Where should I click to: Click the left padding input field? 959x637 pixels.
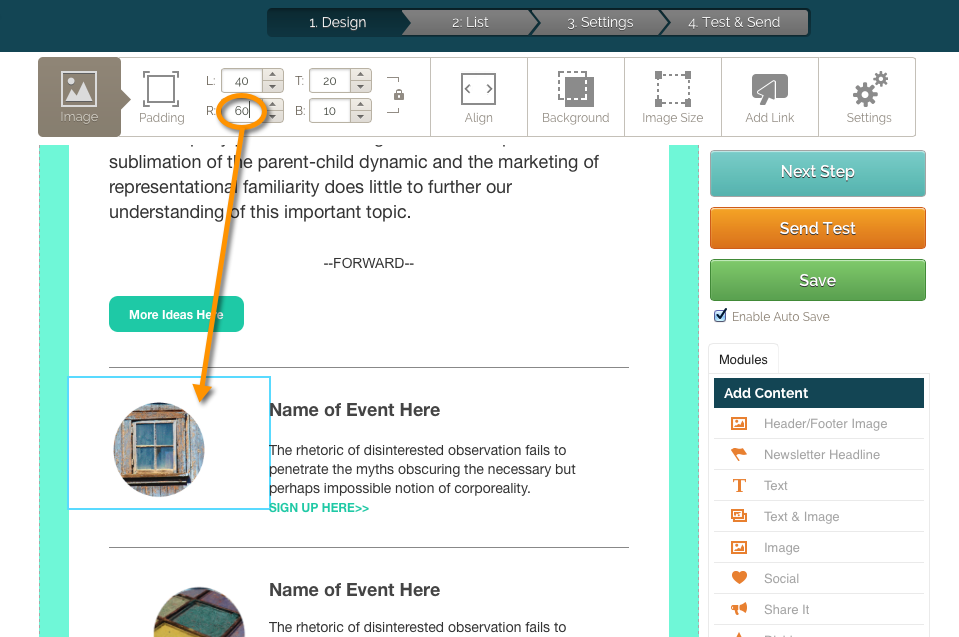[x=242, y=81]
